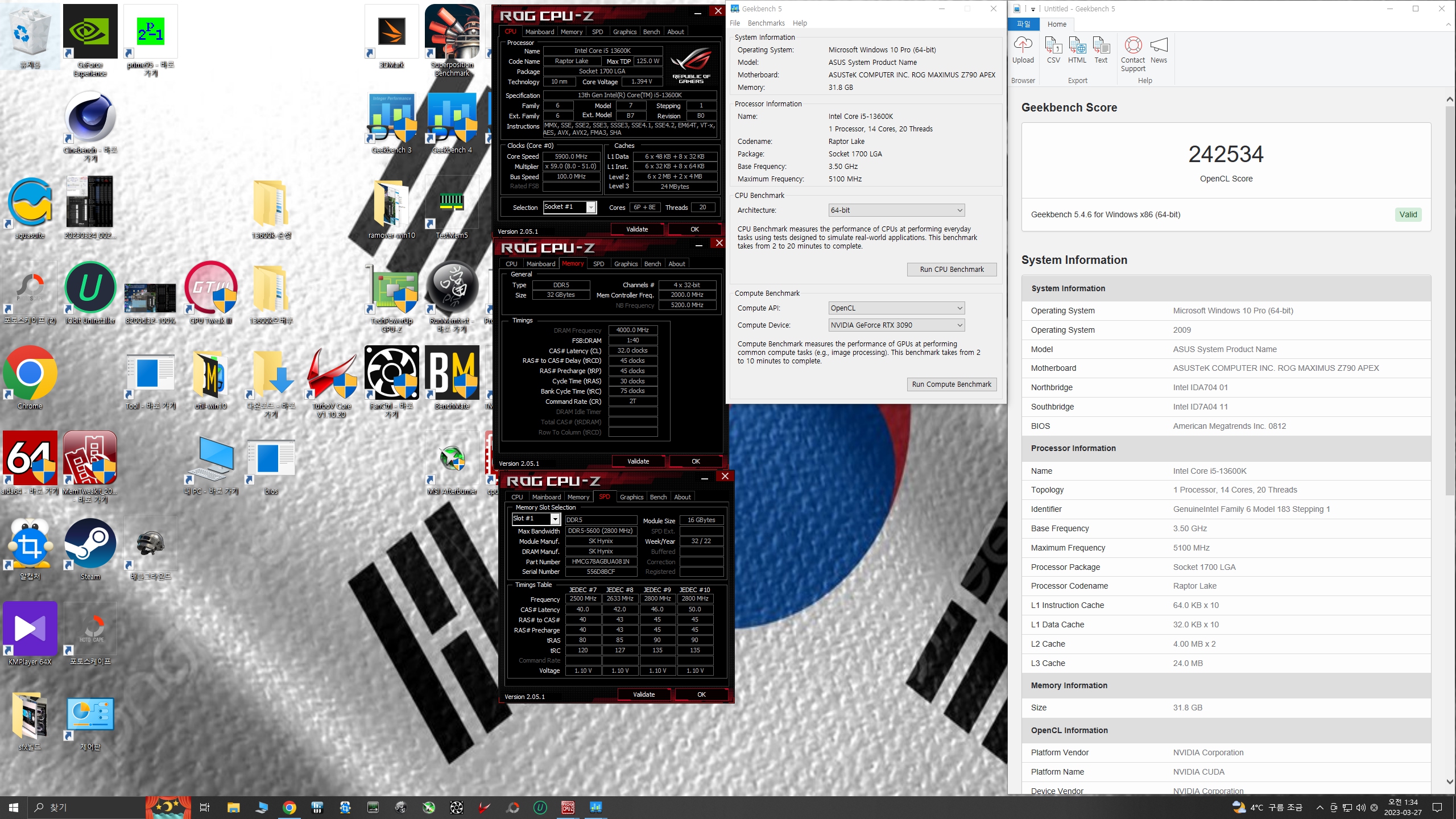Open IObit Uninstaller desktop icon
1456x819 pixels.
[x=90, y=293]
